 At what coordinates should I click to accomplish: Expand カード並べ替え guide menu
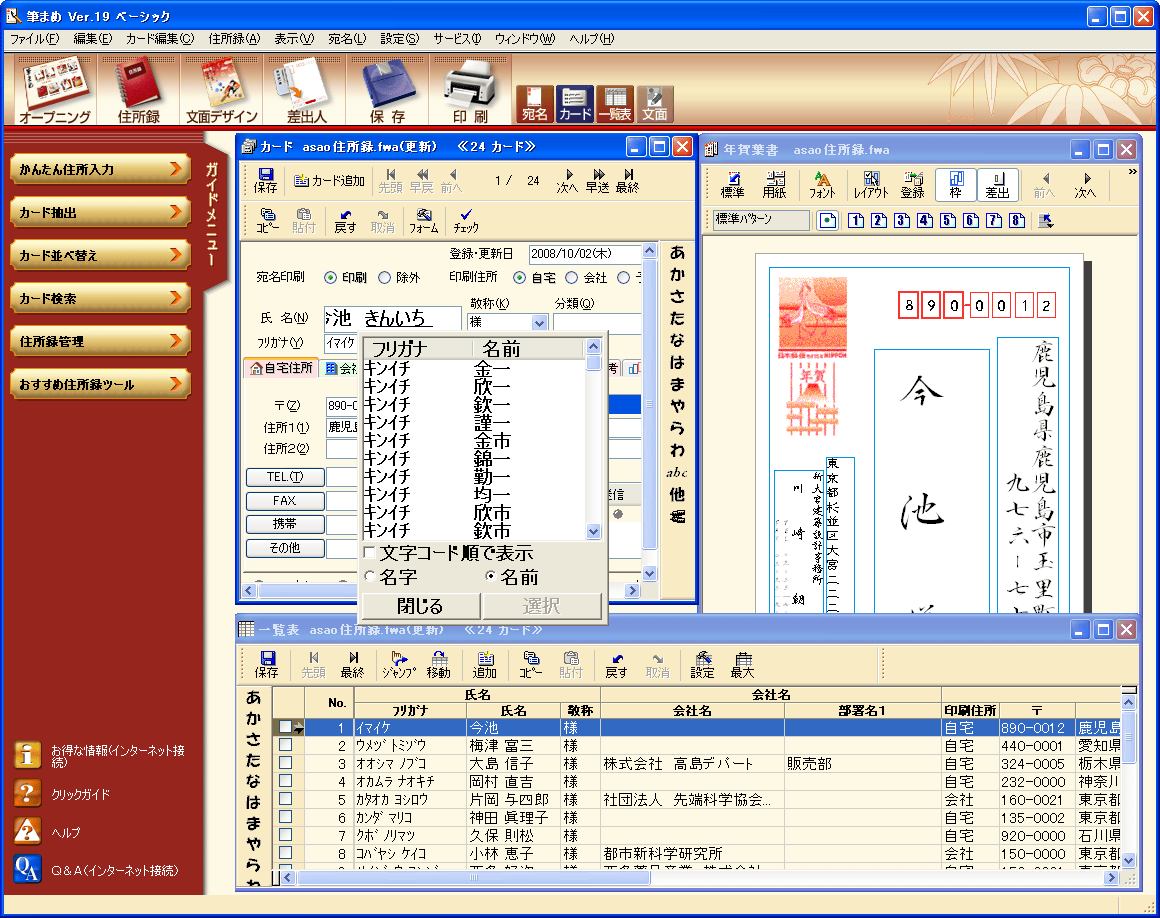(x=100, y=255)
